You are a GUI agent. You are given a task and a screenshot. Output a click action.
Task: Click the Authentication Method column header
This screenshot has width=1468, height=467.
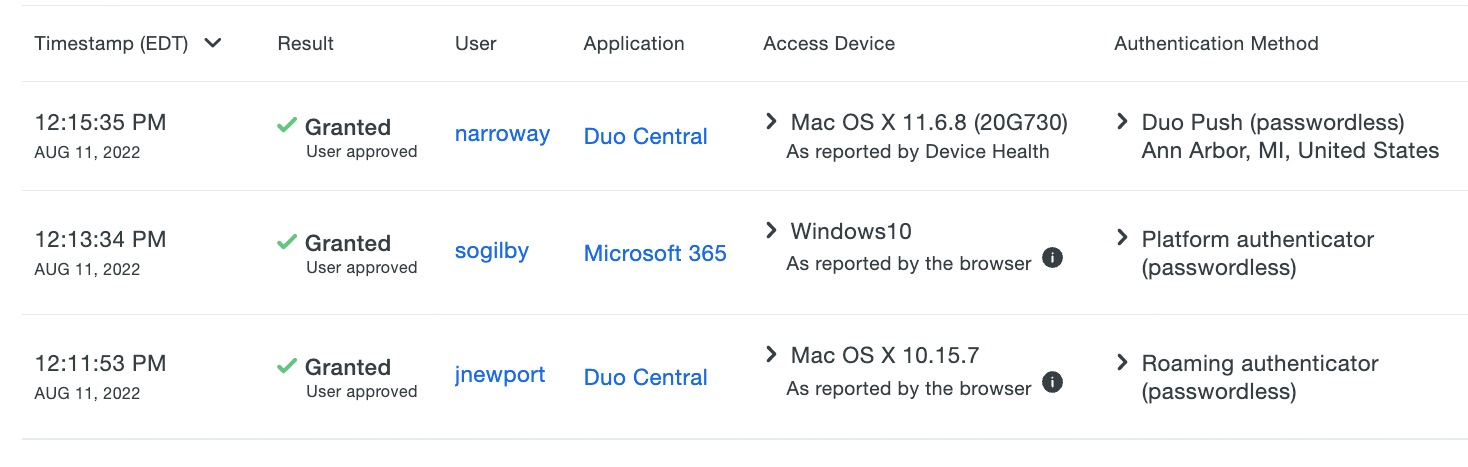click(x=1216, y=43)
